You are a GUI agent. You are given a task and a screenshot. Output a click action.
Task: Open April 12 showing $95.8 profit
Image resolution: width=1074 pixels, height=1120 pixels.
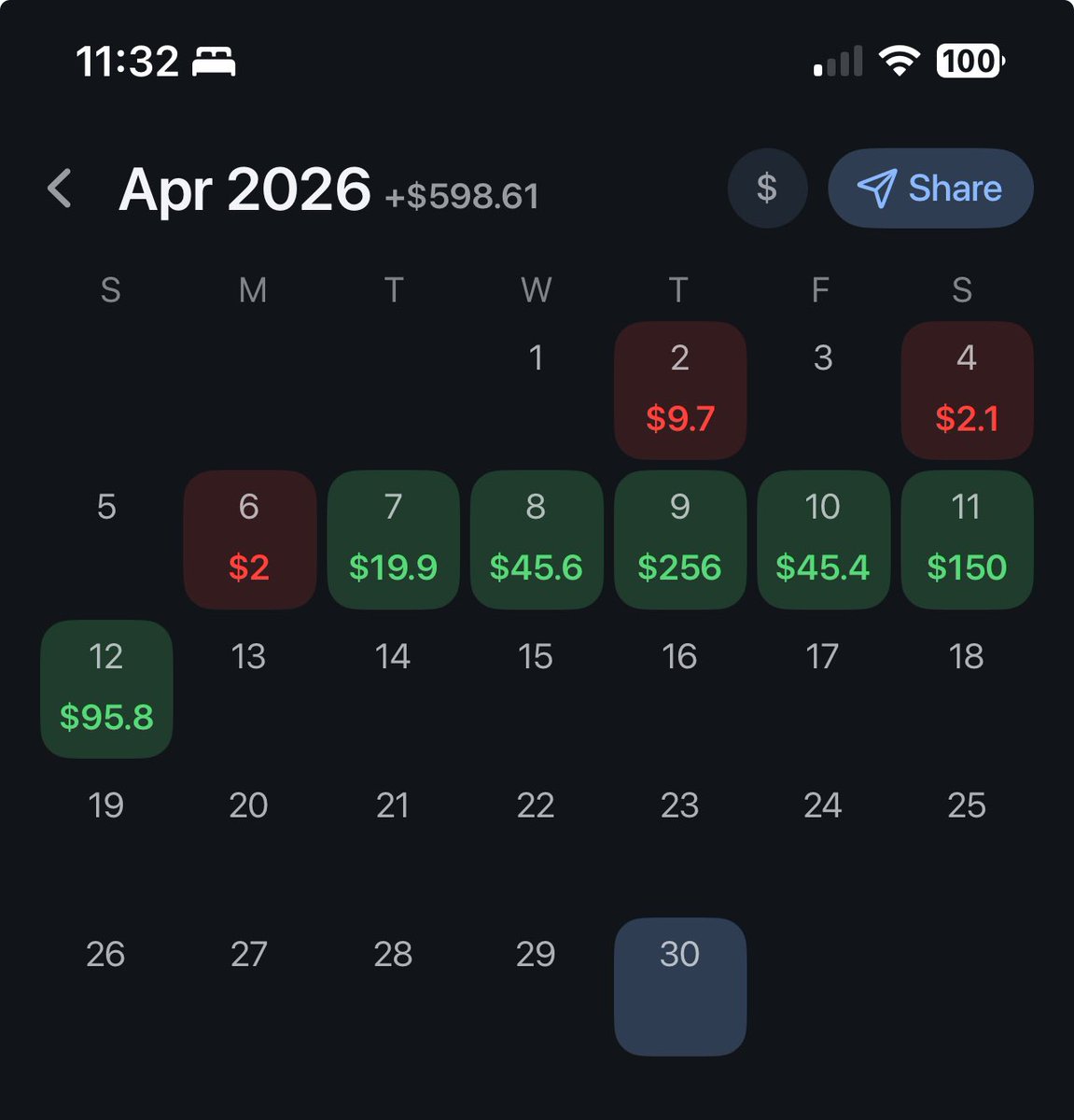tap(106, 689)
